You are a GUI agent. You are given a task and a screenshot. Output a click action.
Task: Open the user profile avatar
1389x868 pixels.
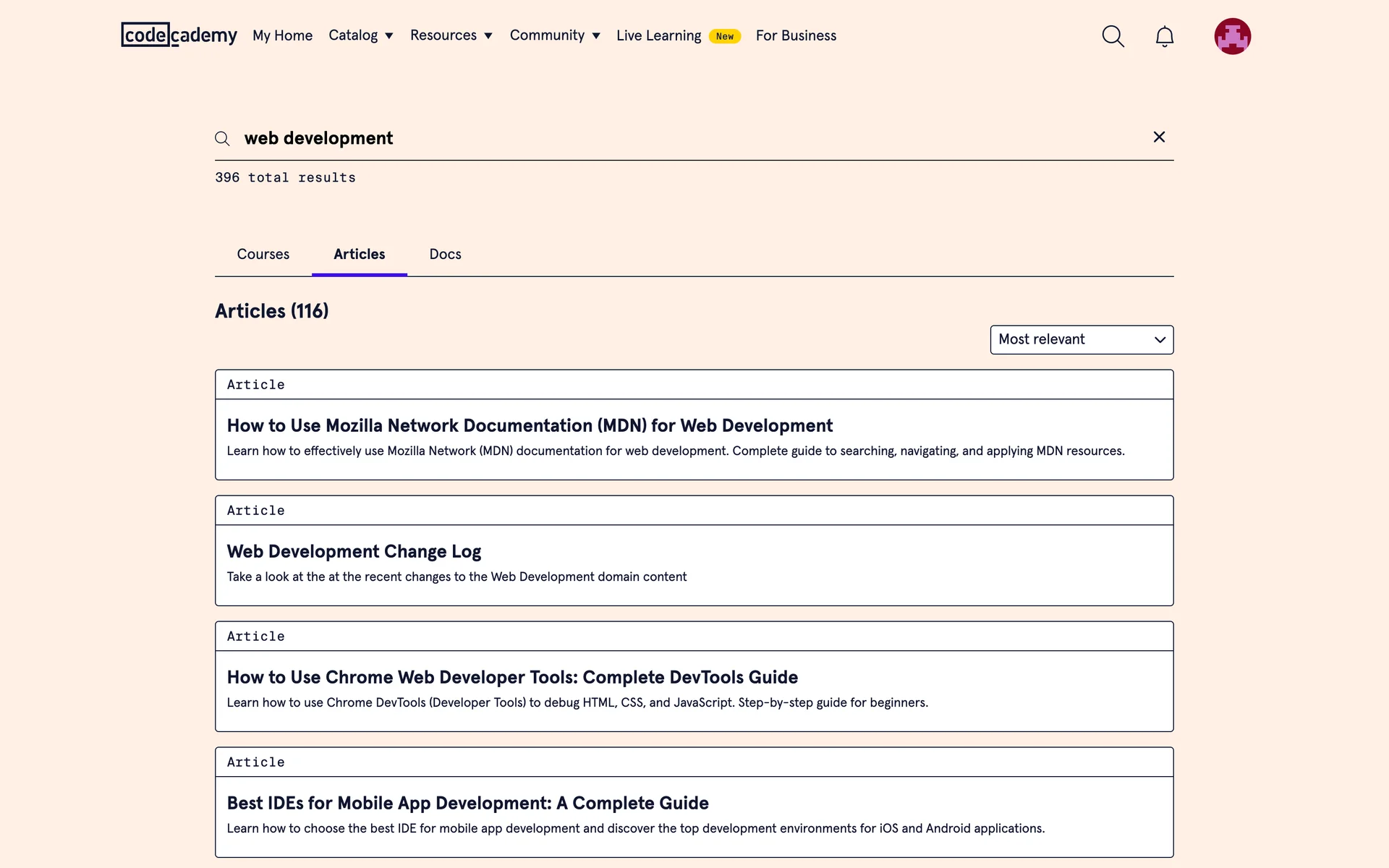1232,36
